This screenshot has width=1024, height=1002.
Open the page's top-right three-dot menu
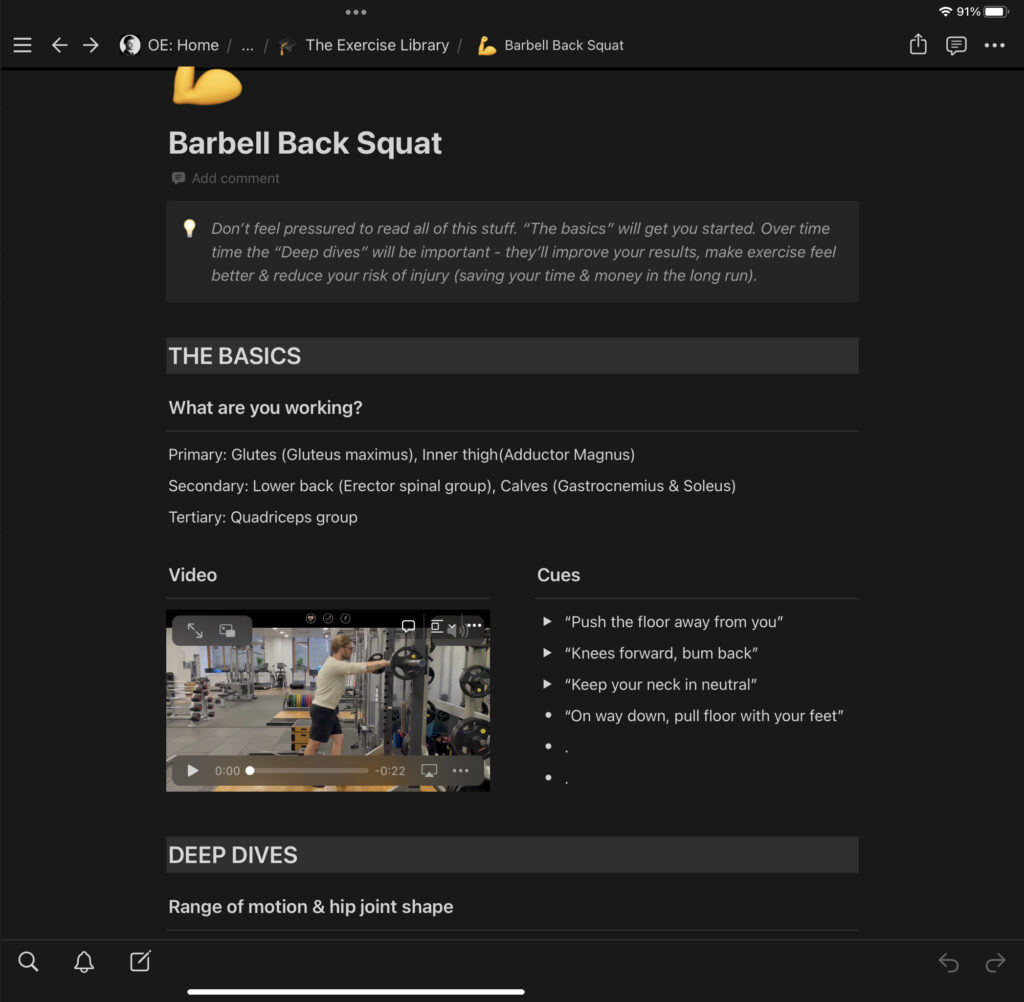point(994,45)
